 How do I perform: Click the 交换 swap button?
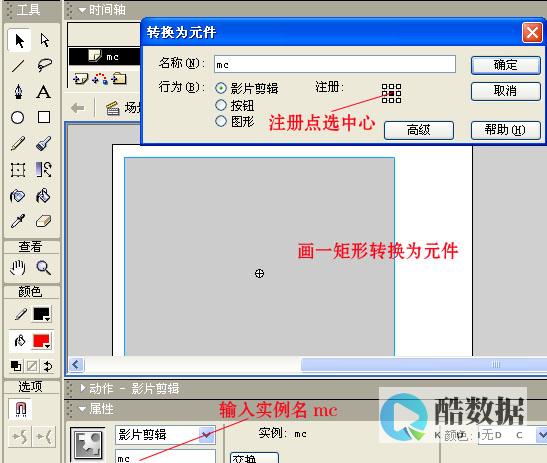coord(254,458)
